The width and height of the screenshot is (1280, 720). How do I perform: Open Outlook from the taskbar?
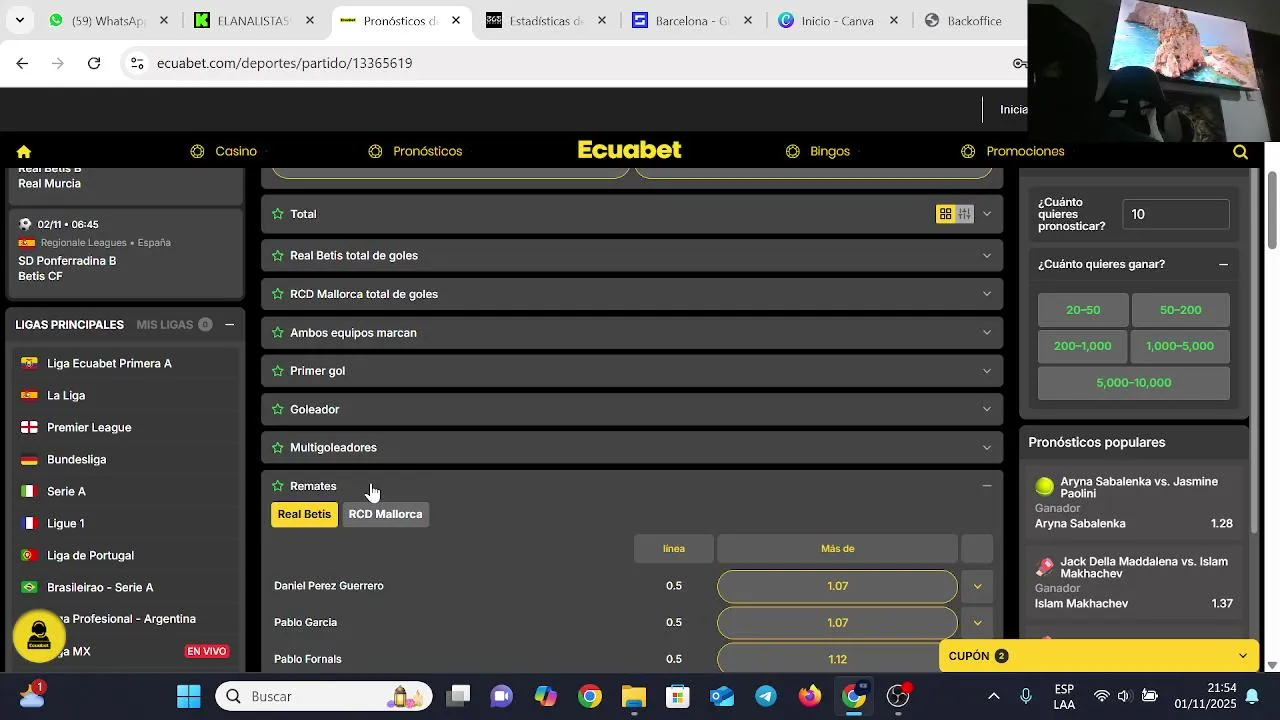pyautogui.click(x=722, y=696)
